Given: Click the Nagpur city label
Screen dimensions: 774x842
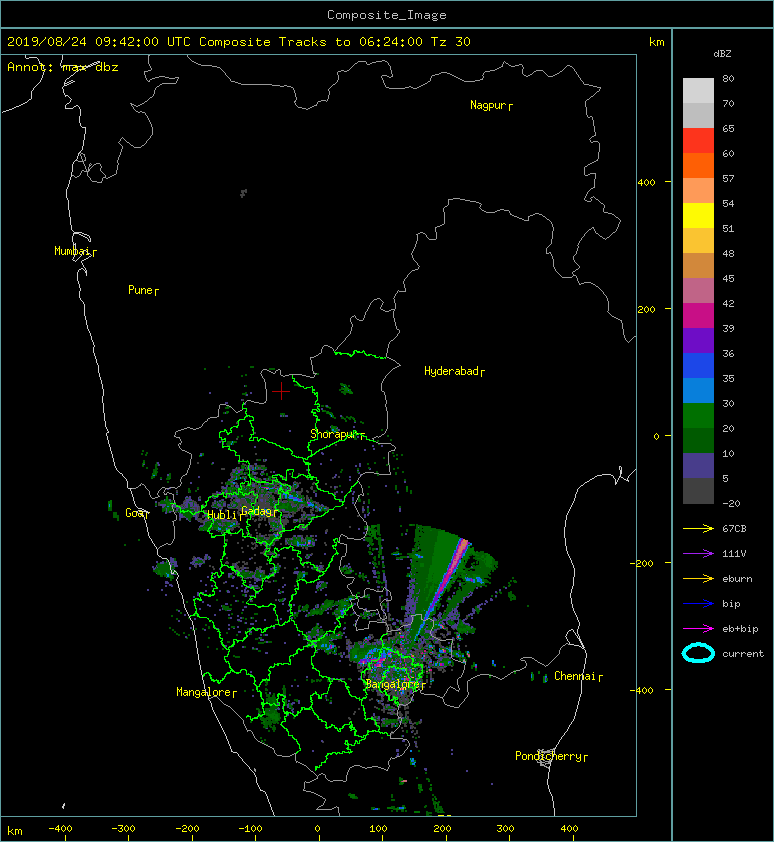Looking at the screenshot, I should tap(491, 105).
